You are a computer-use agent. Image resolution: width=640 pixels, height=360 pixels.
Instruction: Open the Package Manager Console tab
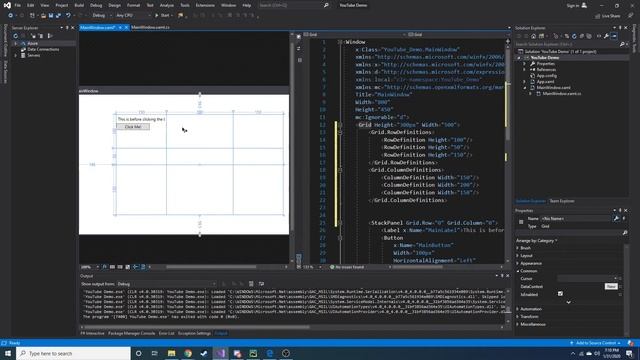tap(131, 333)
